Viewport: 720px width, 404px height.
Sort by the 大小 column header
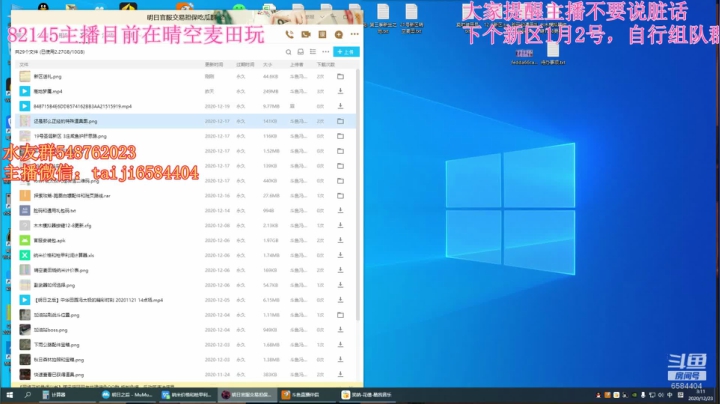coord(267,65)
